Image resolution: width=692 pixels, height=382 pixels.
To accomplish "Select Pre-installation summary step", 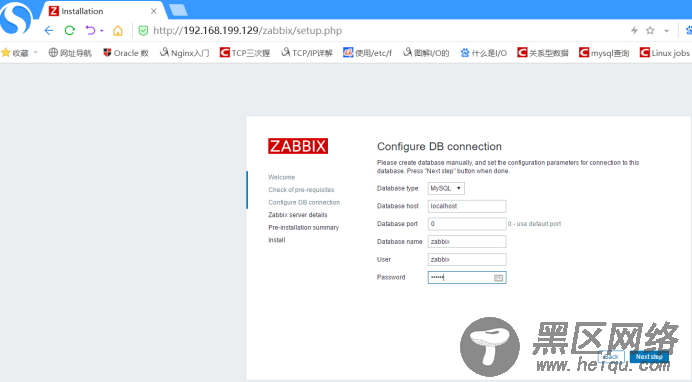I will (304, 228).
